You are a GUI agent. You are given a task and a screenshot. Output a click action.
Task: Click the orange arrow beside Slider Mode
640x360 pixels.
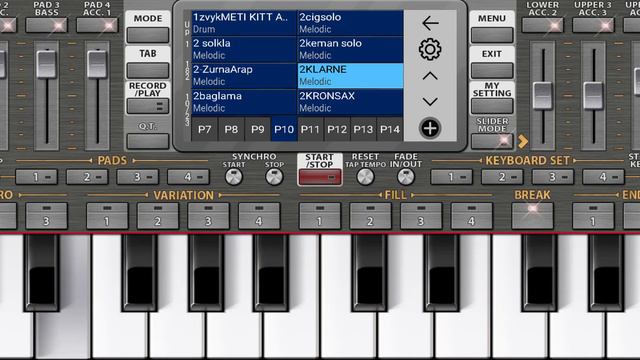pyautogui.click(x=523, y=141)
